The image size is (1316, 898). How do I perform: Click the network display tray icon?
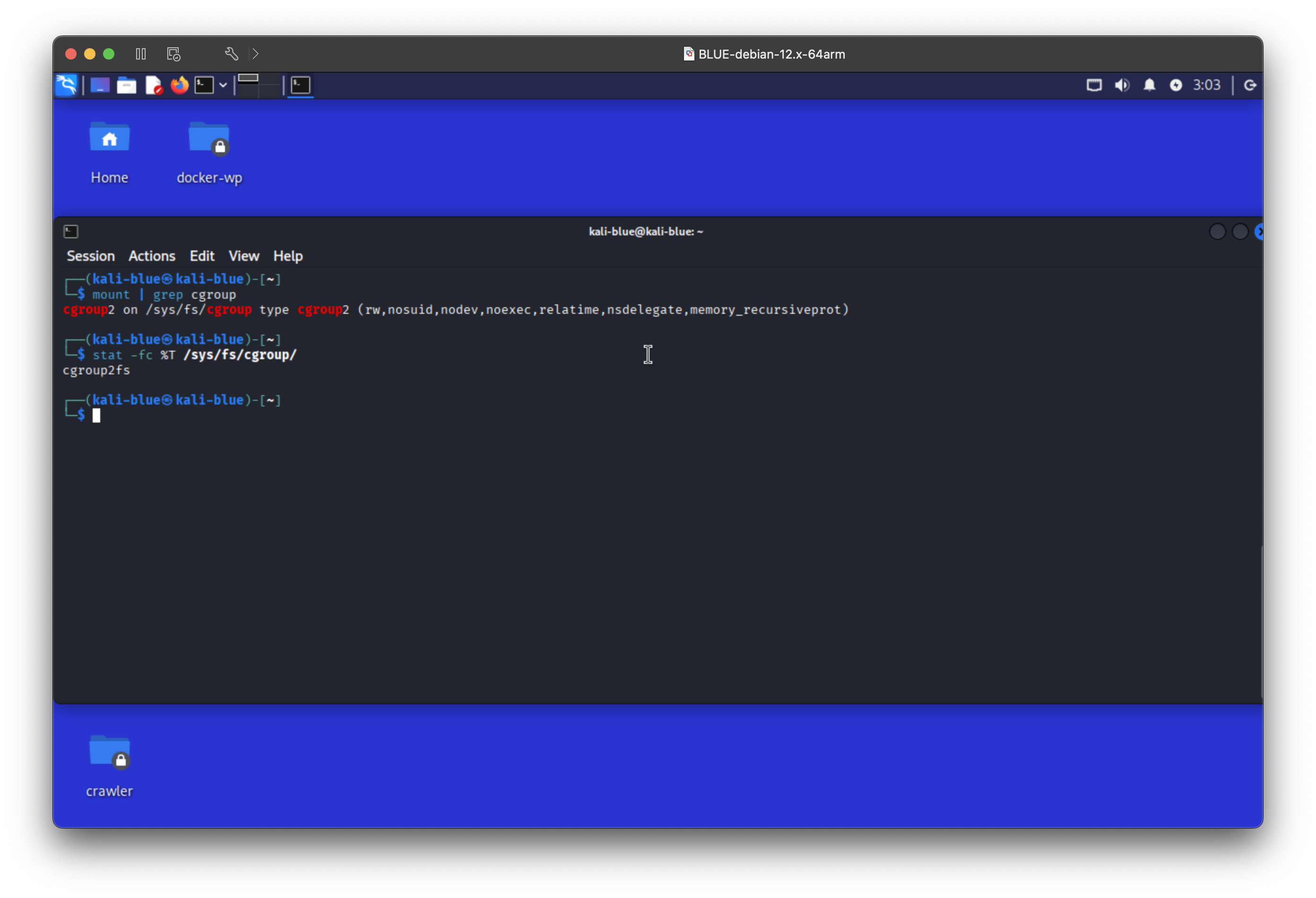pyautogui.click(x=1094, y=86)
